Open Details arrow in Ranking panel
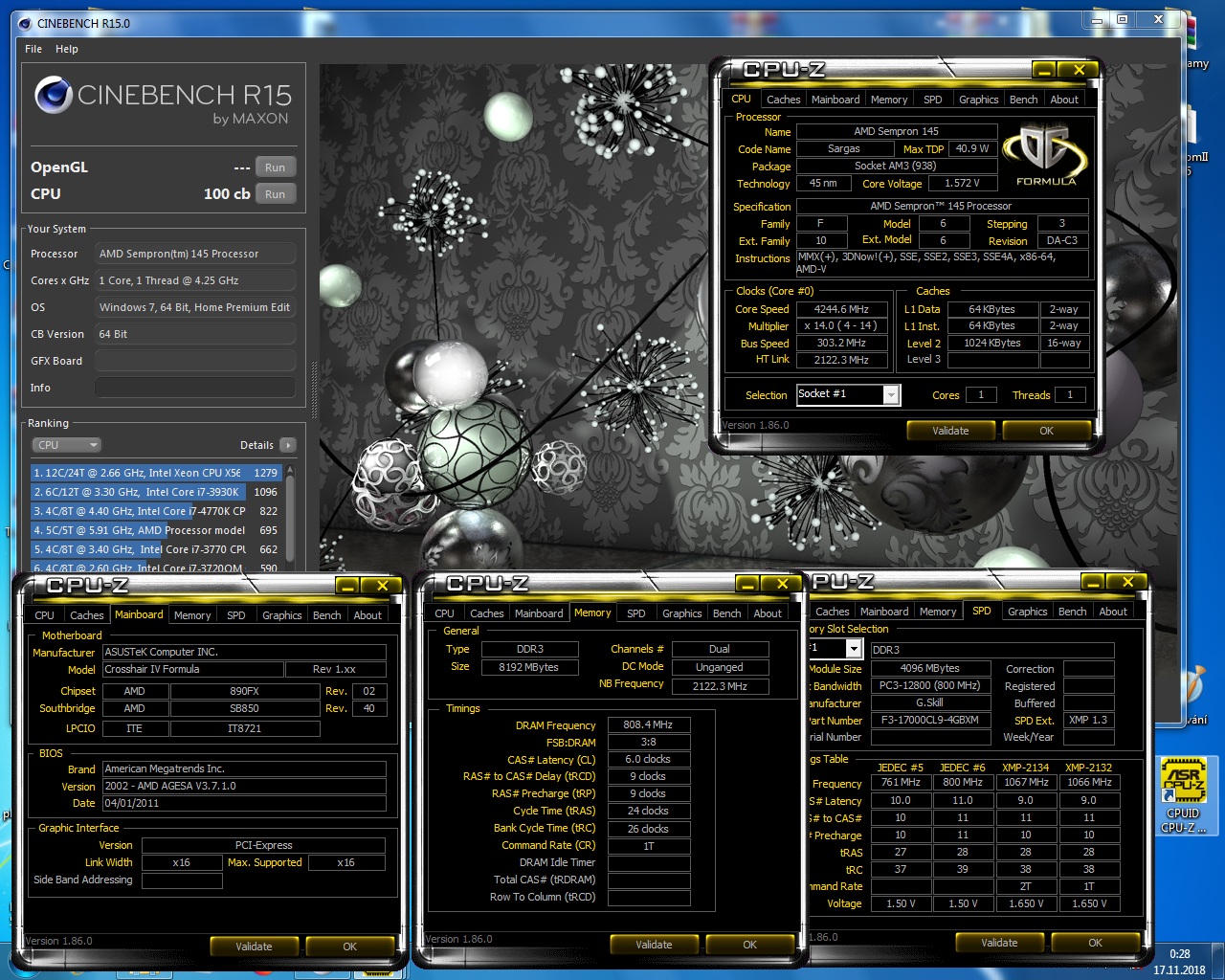The height and width of the screenshot is (980, 1225). [288, 445]
